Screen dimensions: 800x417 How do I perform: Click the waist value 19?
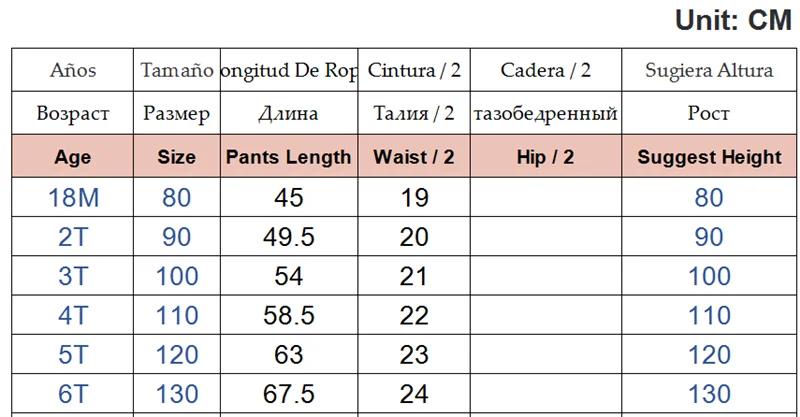tap(414, 197)
